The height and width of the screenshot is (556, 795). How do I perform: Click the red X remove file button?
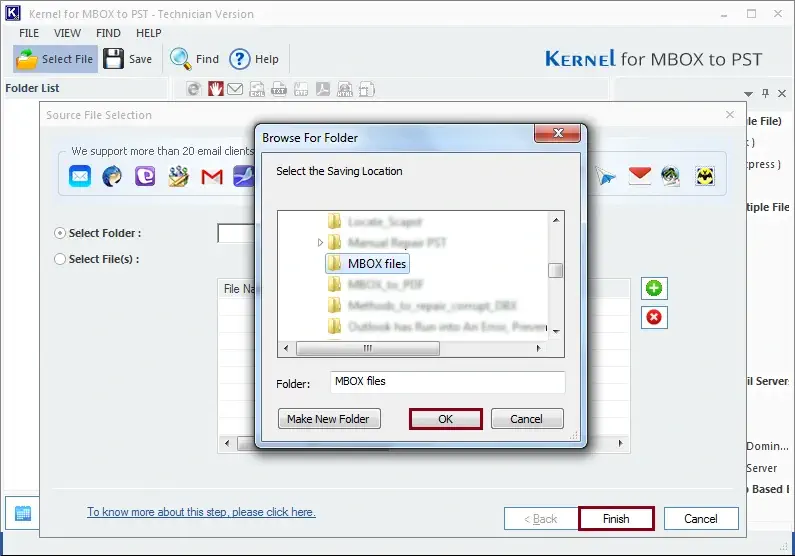[654, 317]
